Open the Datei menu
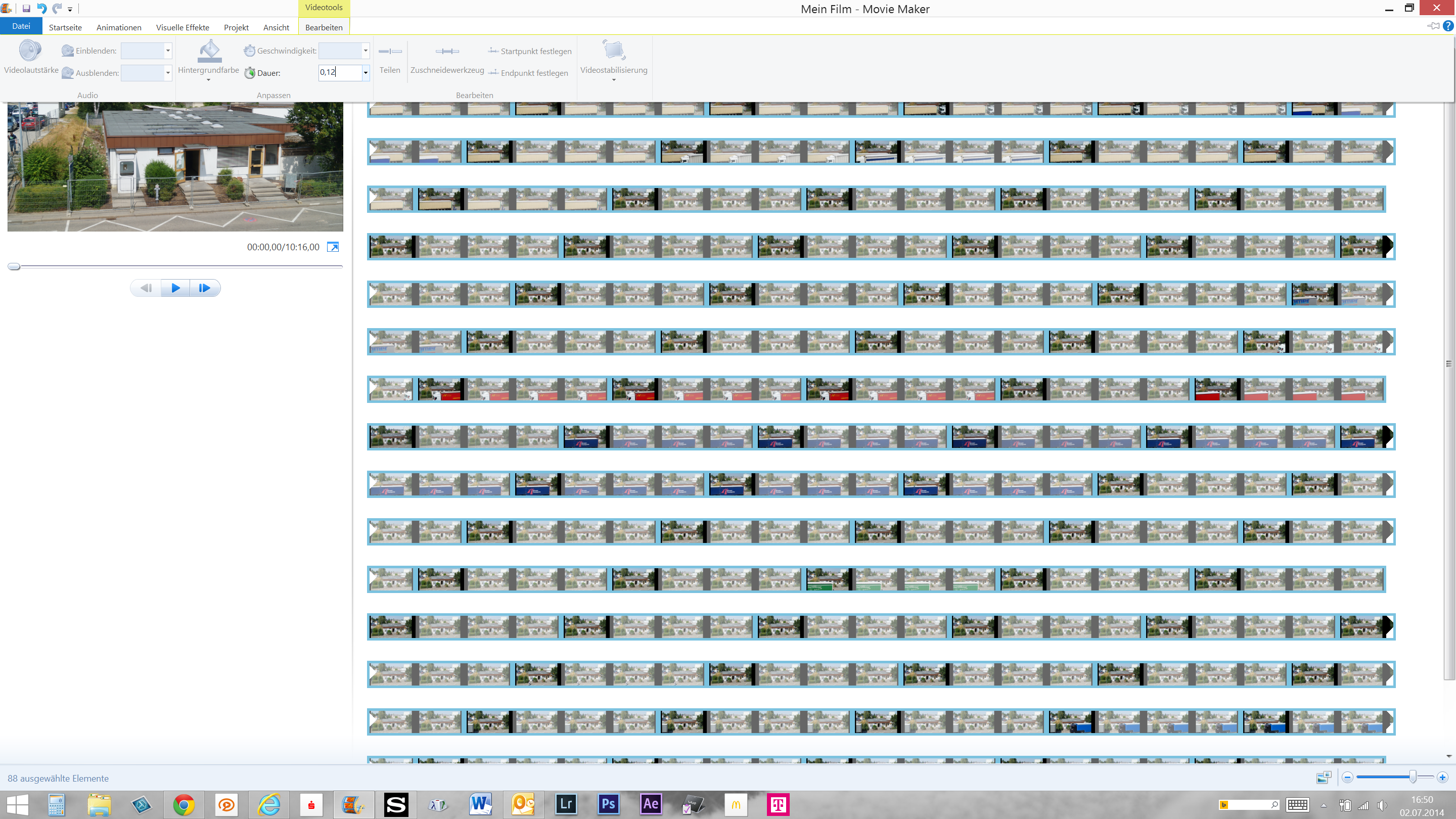 [21, 26]
